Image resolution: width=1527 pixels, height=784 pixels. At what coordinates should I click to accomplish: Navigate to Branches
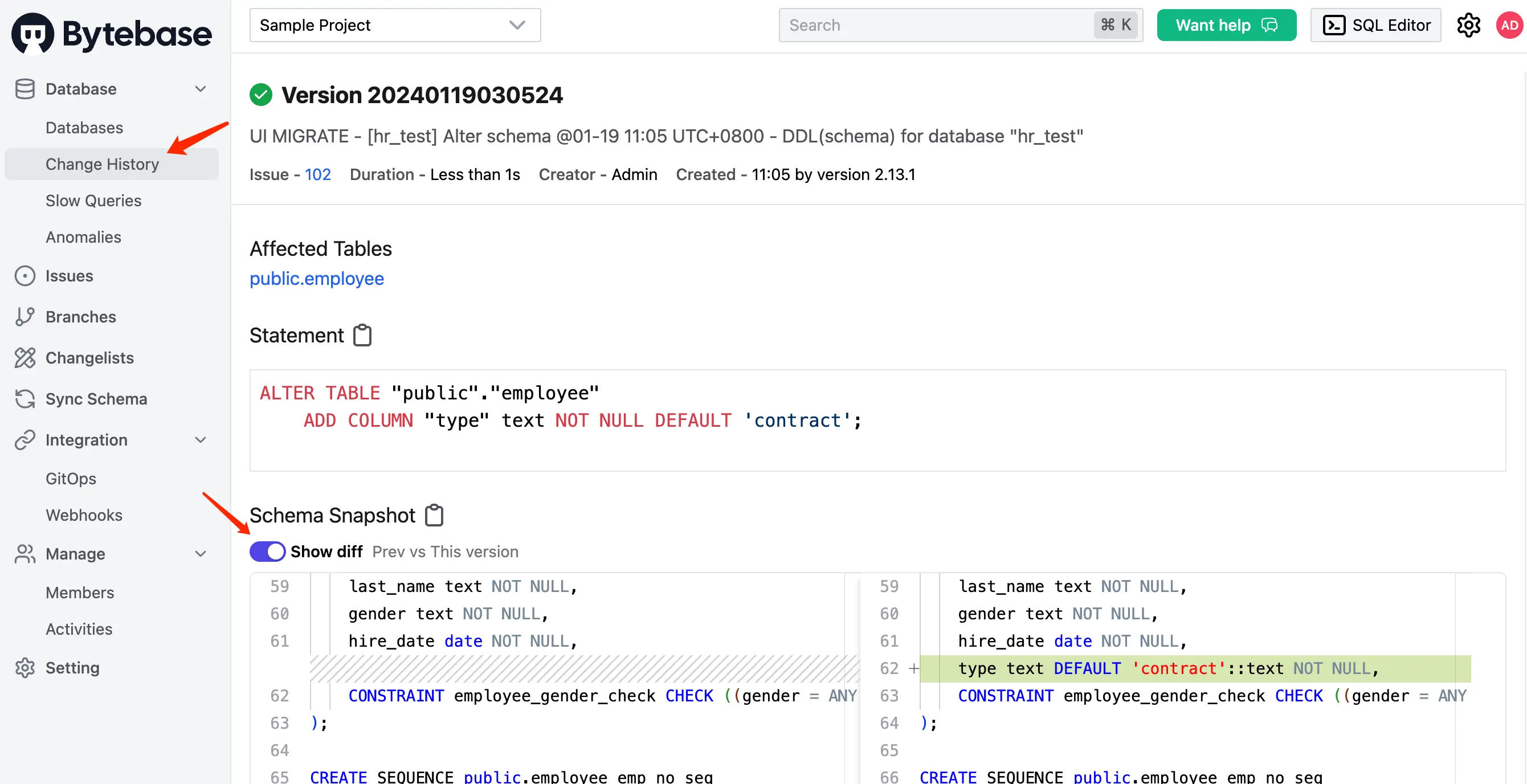click(80, 317)
